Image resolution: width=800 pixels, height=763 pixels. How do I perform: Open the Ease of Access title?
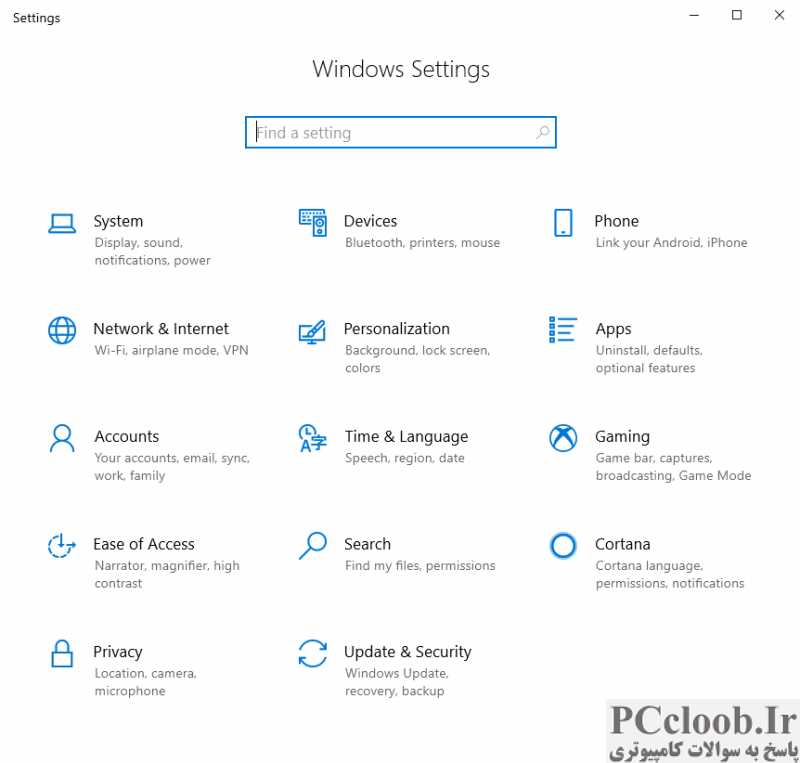click(144, 544)
